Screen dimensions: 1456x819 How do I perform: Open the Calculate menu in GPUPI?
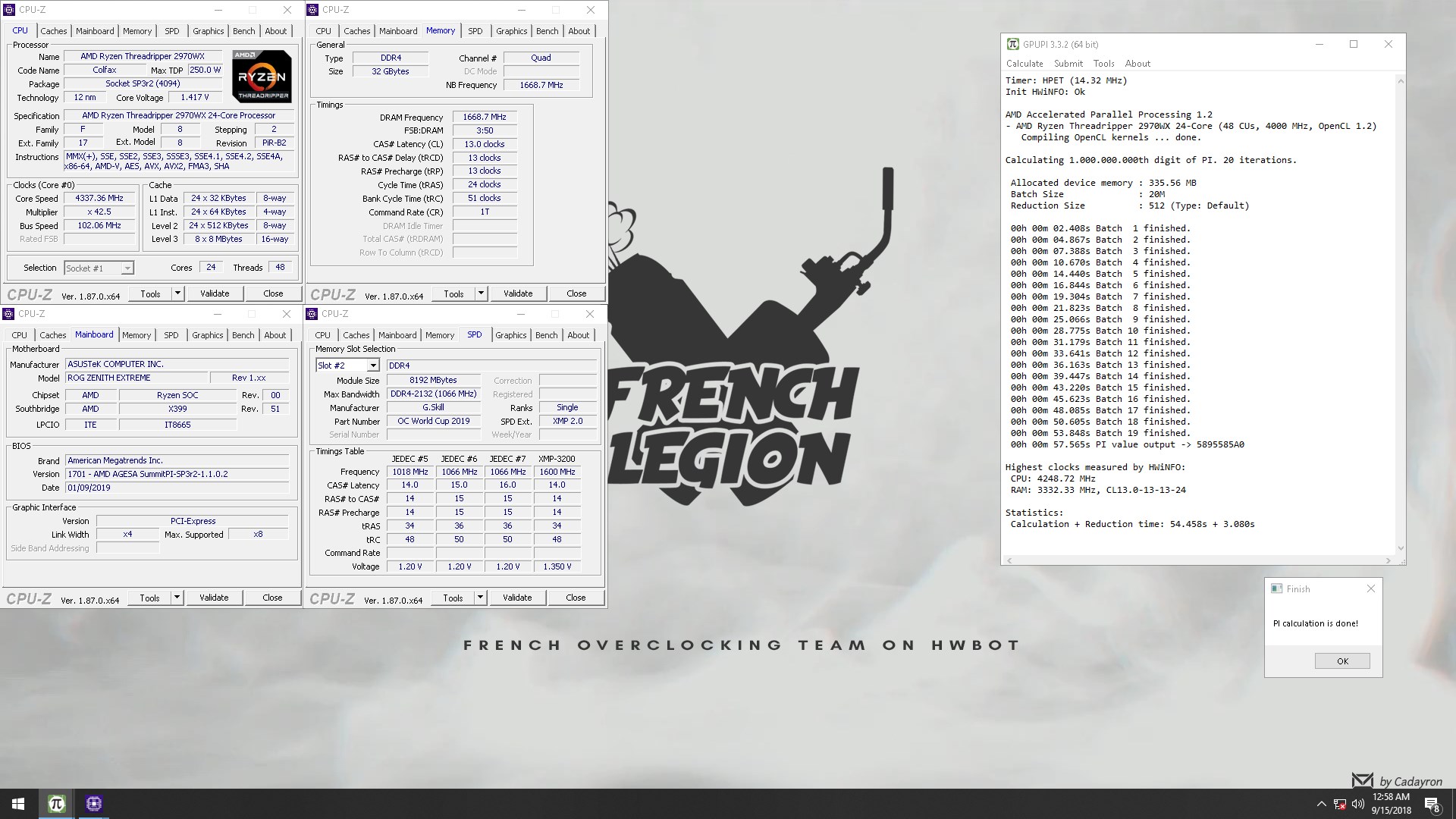(1025, 64)
